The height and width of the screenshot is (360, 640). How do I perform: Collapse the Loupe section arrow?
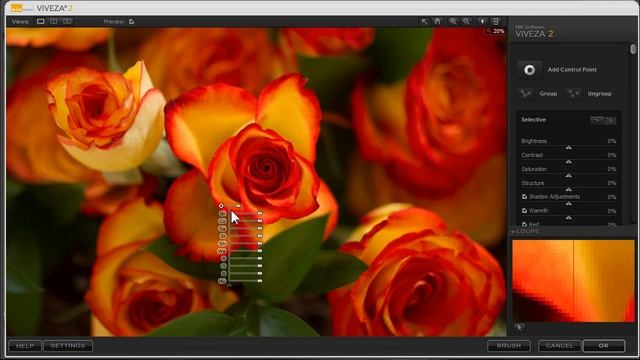tap(513, 231)
